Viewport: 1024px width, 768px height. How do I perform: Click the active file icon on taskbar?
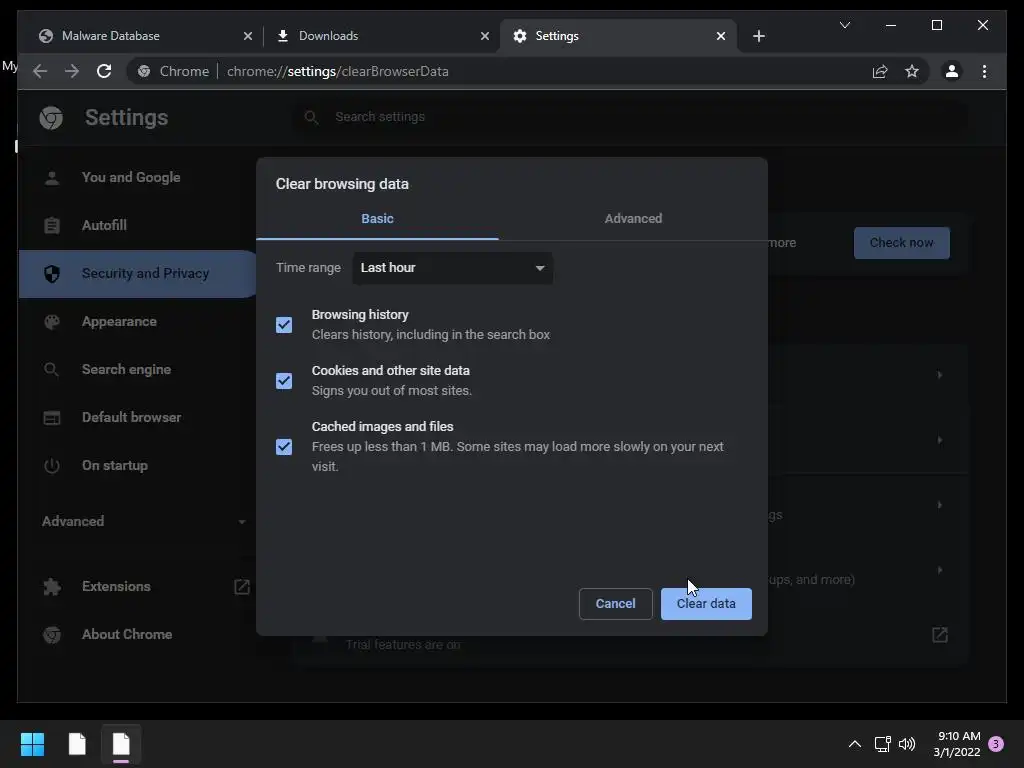(x=121, y=744)
